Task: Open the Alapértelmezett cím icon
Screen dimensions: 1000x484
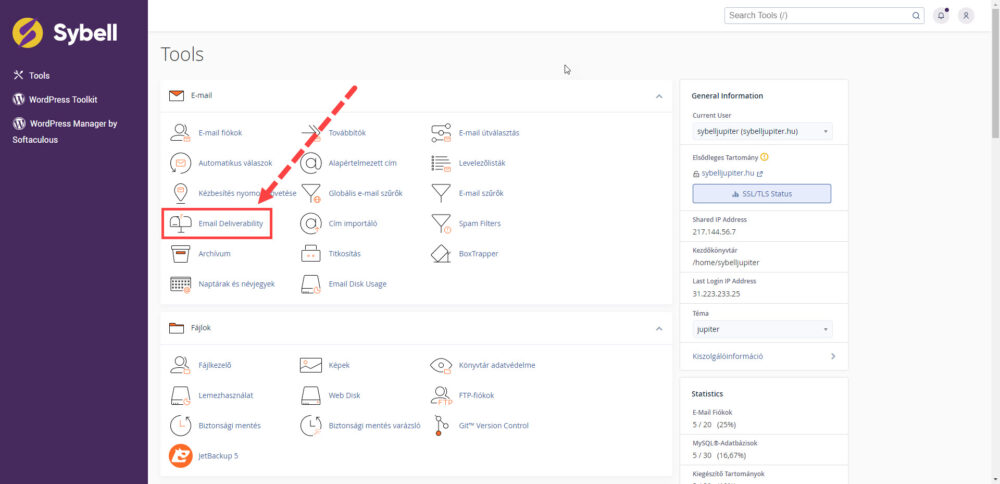Action: click(x=311, y=163)
